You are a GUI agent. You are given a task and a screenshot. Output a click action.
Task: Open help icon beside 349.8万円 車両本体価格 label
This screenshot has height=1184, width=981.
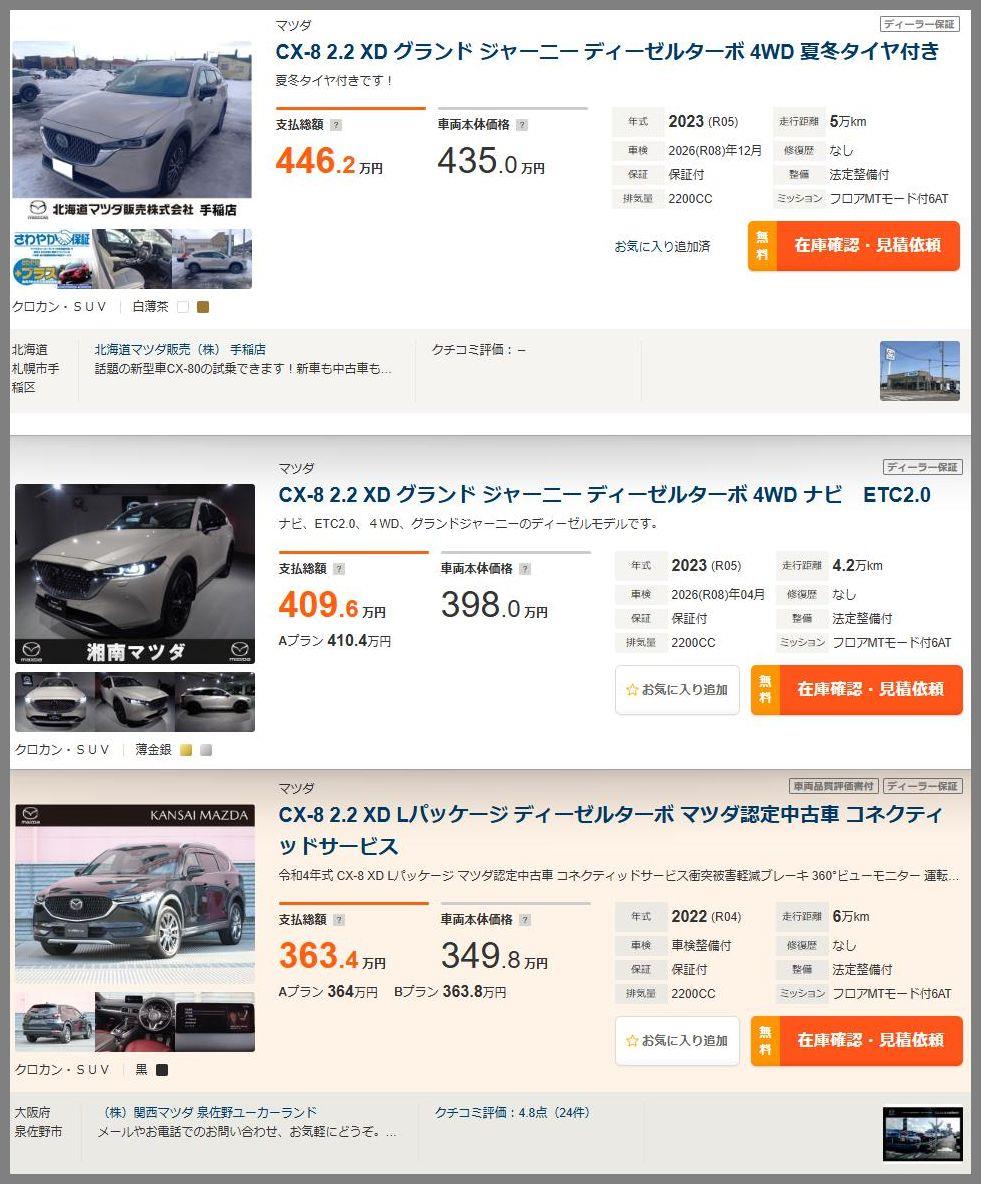(x=525, y=920)
